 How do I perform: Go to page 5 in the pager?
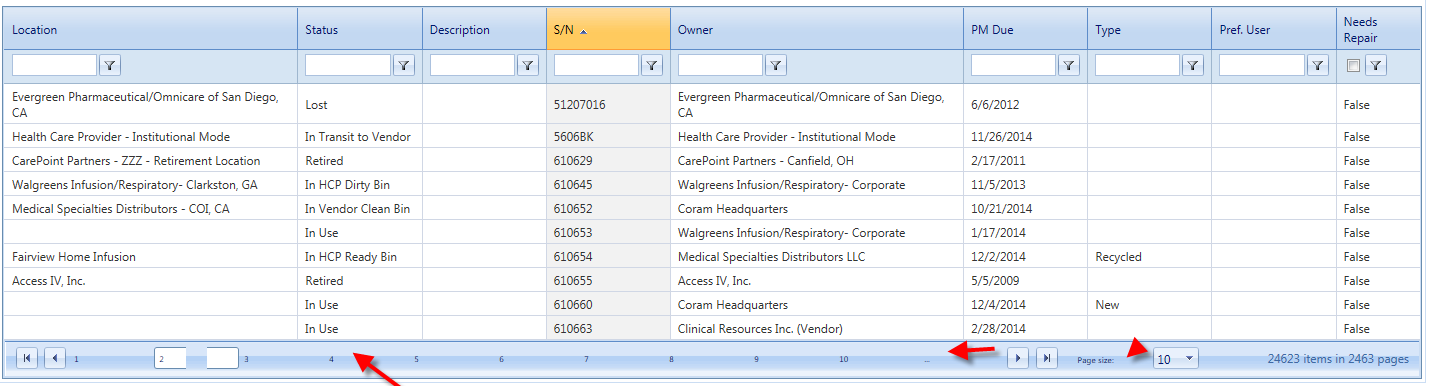coord(416,358)
